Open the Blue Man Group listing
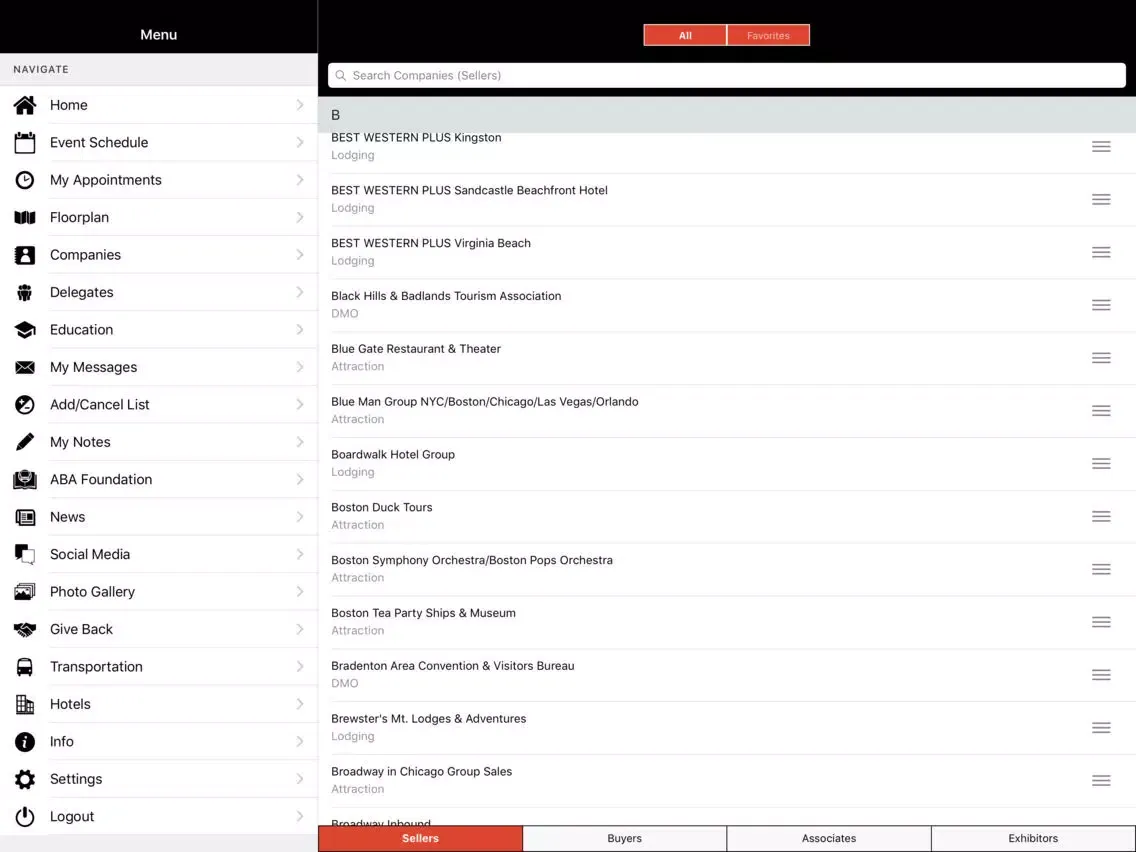The image size is (1136, 852). click(727, 411)
